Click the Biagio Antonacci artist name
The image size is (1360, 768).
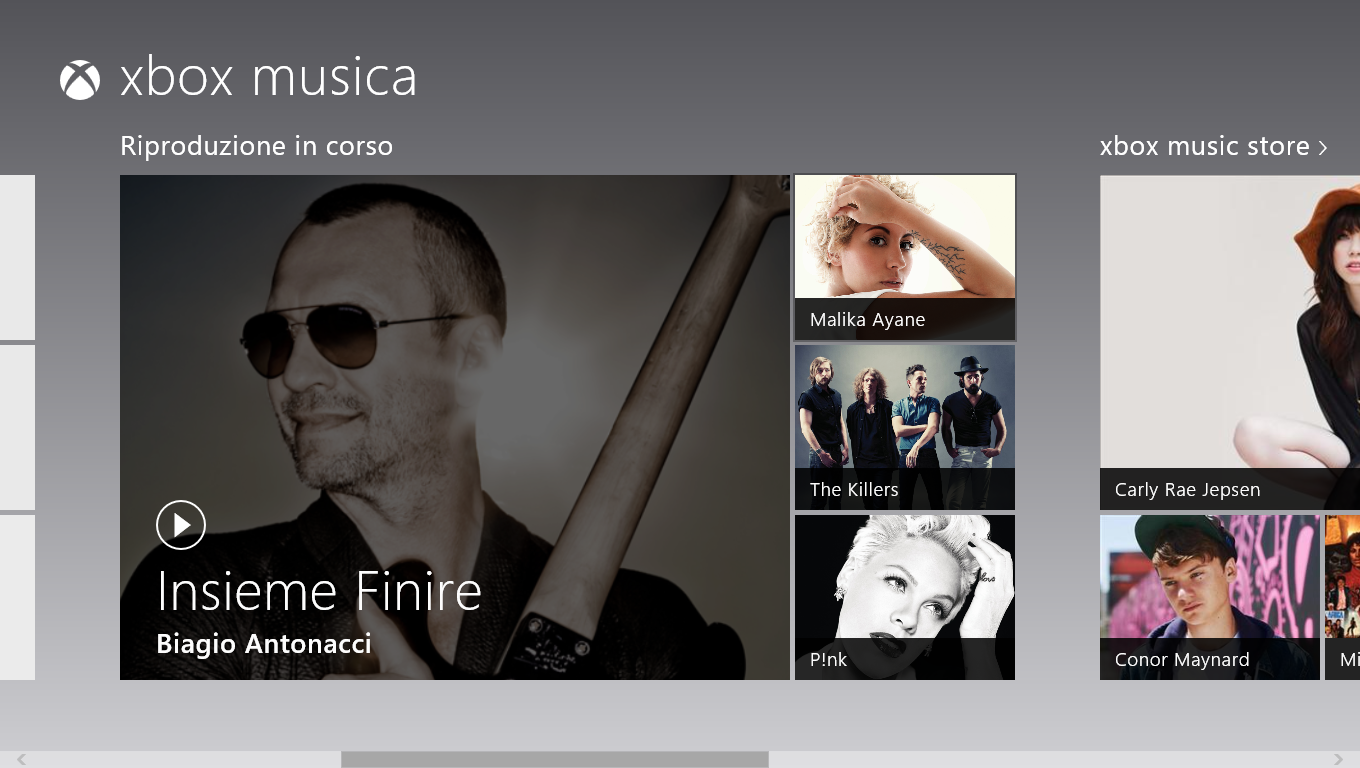tap(264, 644)
